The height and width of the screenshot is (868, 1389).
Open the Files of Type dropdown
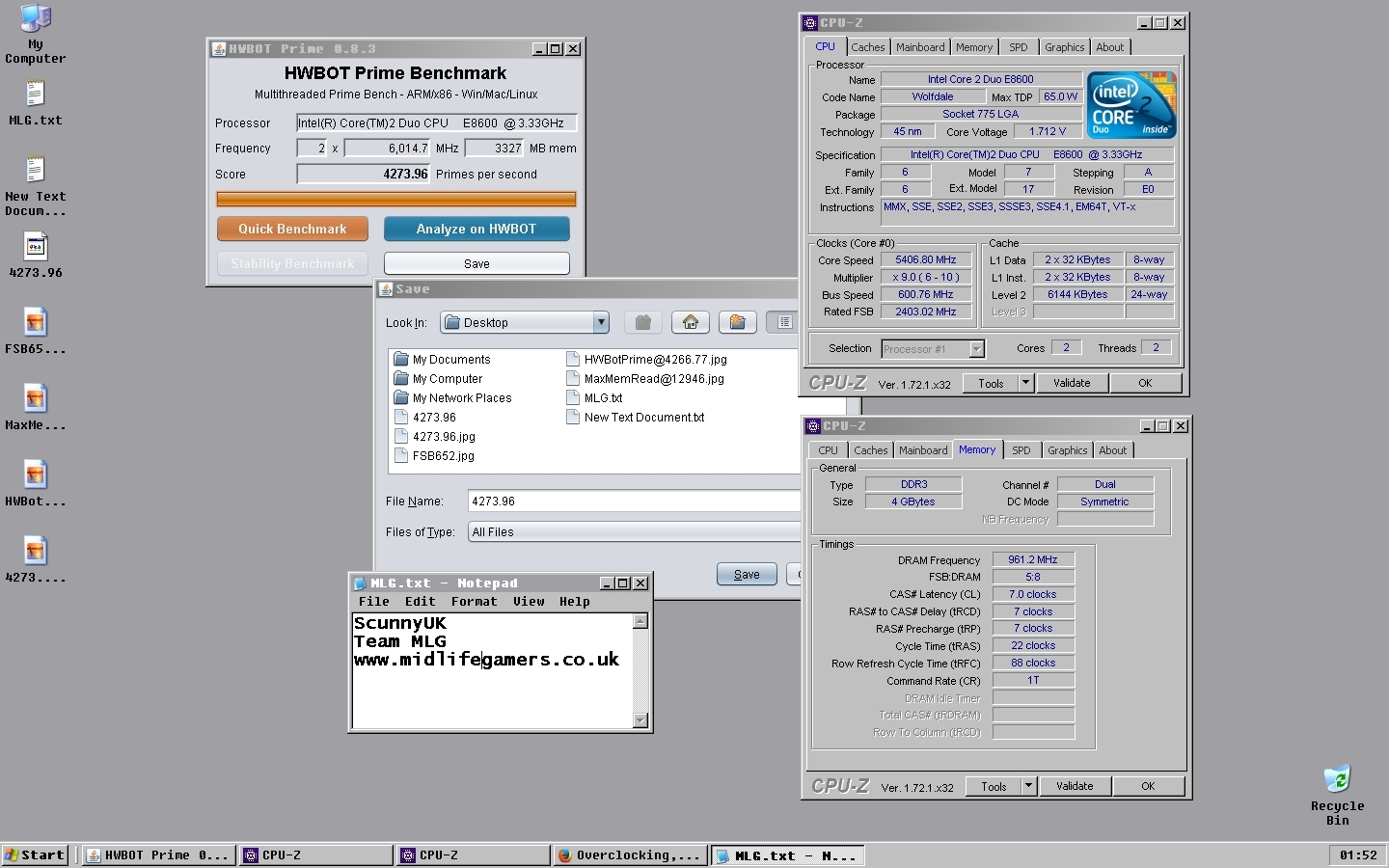tap(634, 531)
